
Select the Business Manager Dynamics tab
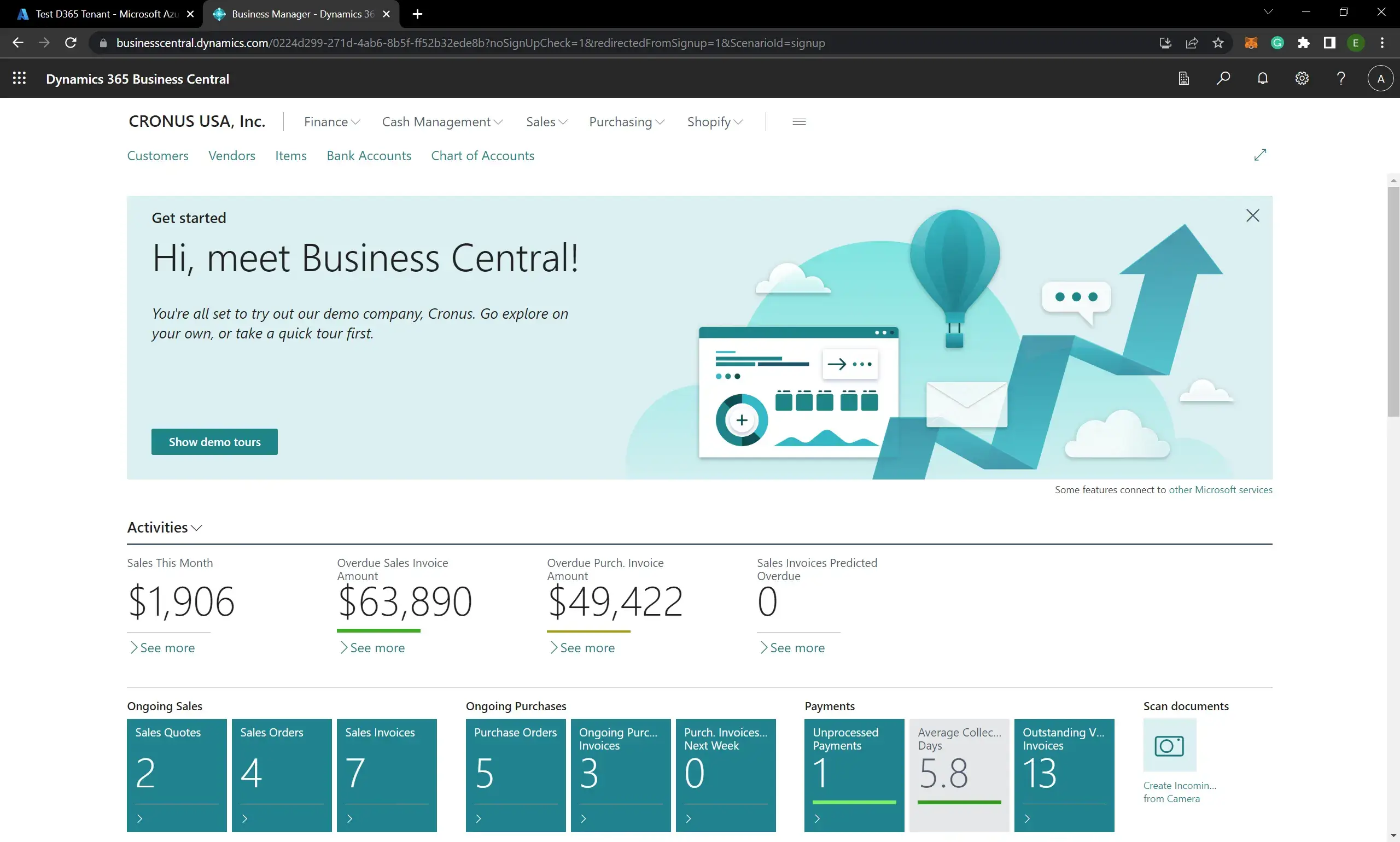pos(301,14)
